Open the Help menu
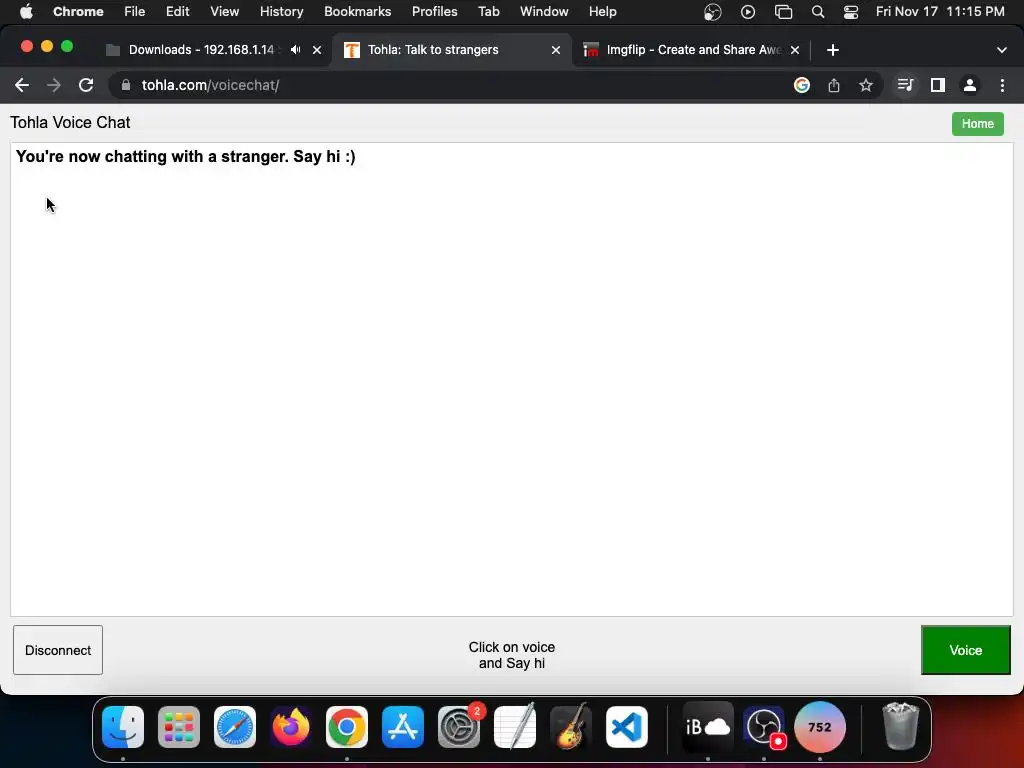This screenshot has width=1024, height=768. (603, 12)
